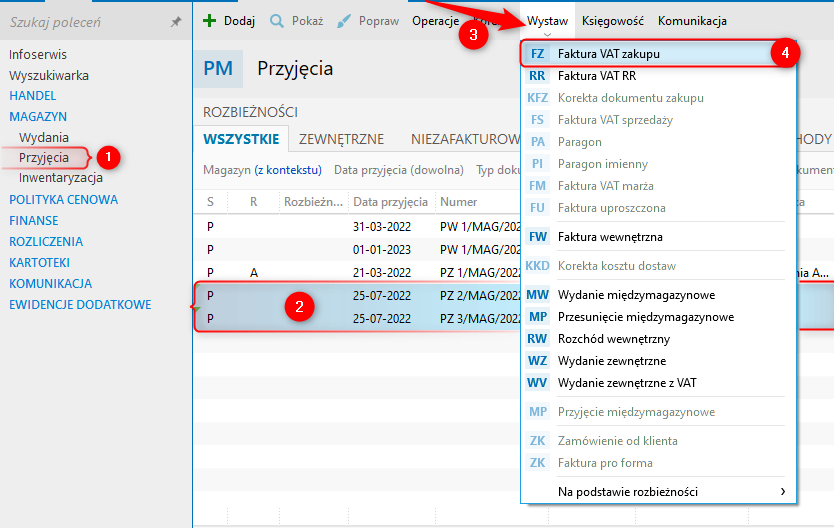Open the Wystaw menu
The image size is (834, 528).
547,21
